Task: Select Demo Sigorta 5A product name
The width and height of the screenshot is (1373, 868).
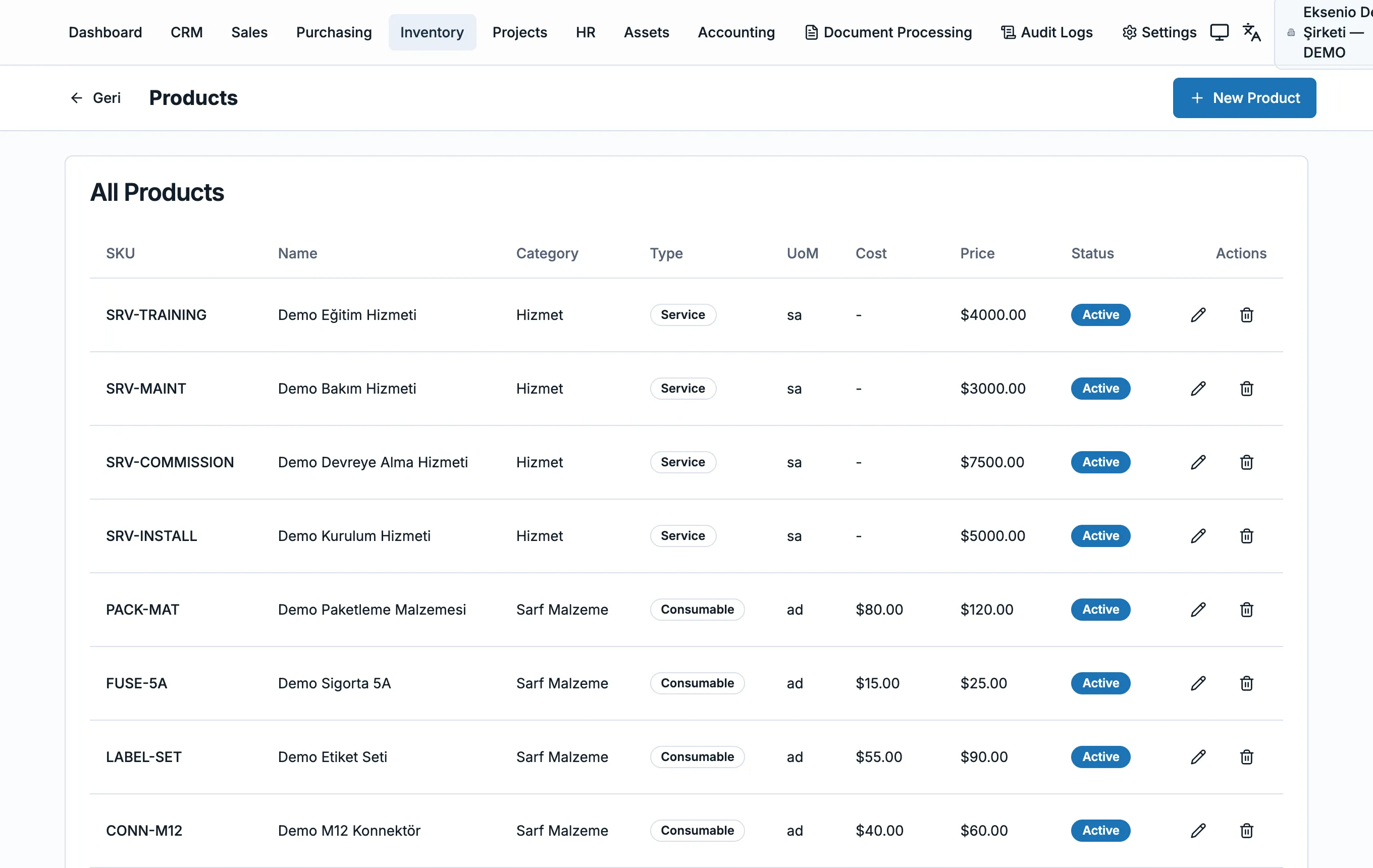Action: [x=334, y=683]
